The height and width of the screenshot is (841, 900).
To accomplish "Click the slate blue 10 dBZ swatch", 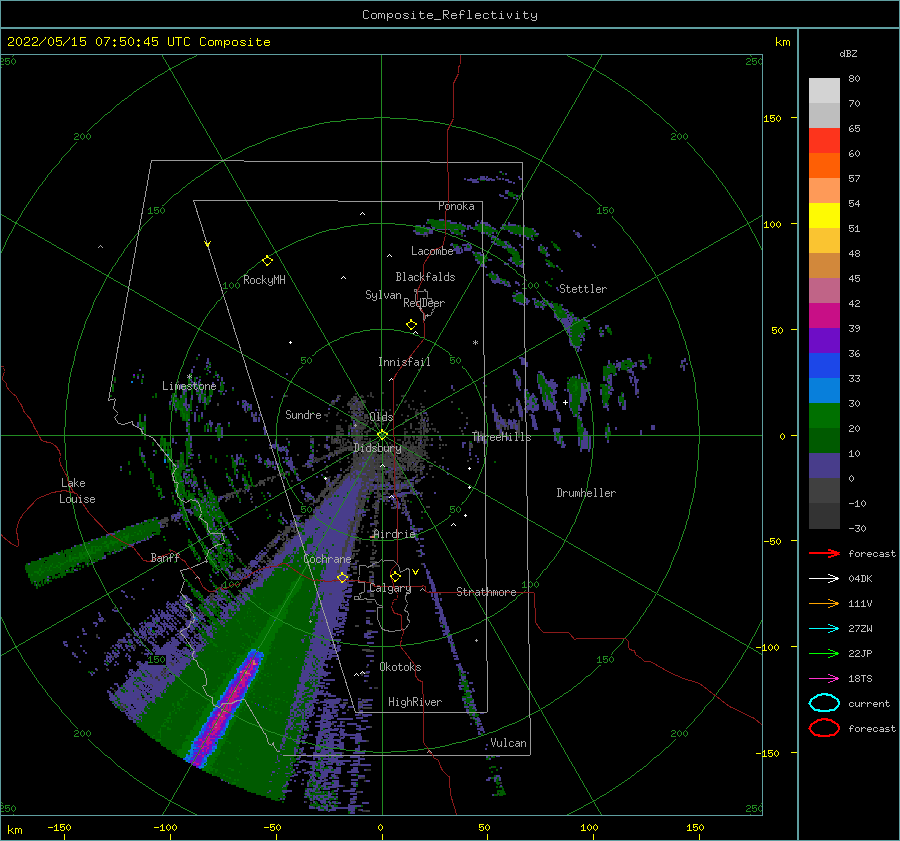I will (824, 465).
